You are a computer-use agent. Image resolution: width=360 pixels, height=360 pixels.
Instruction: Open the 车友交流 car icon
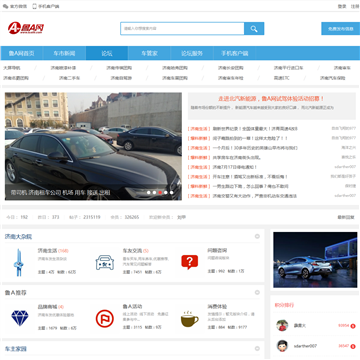(105, 263)
